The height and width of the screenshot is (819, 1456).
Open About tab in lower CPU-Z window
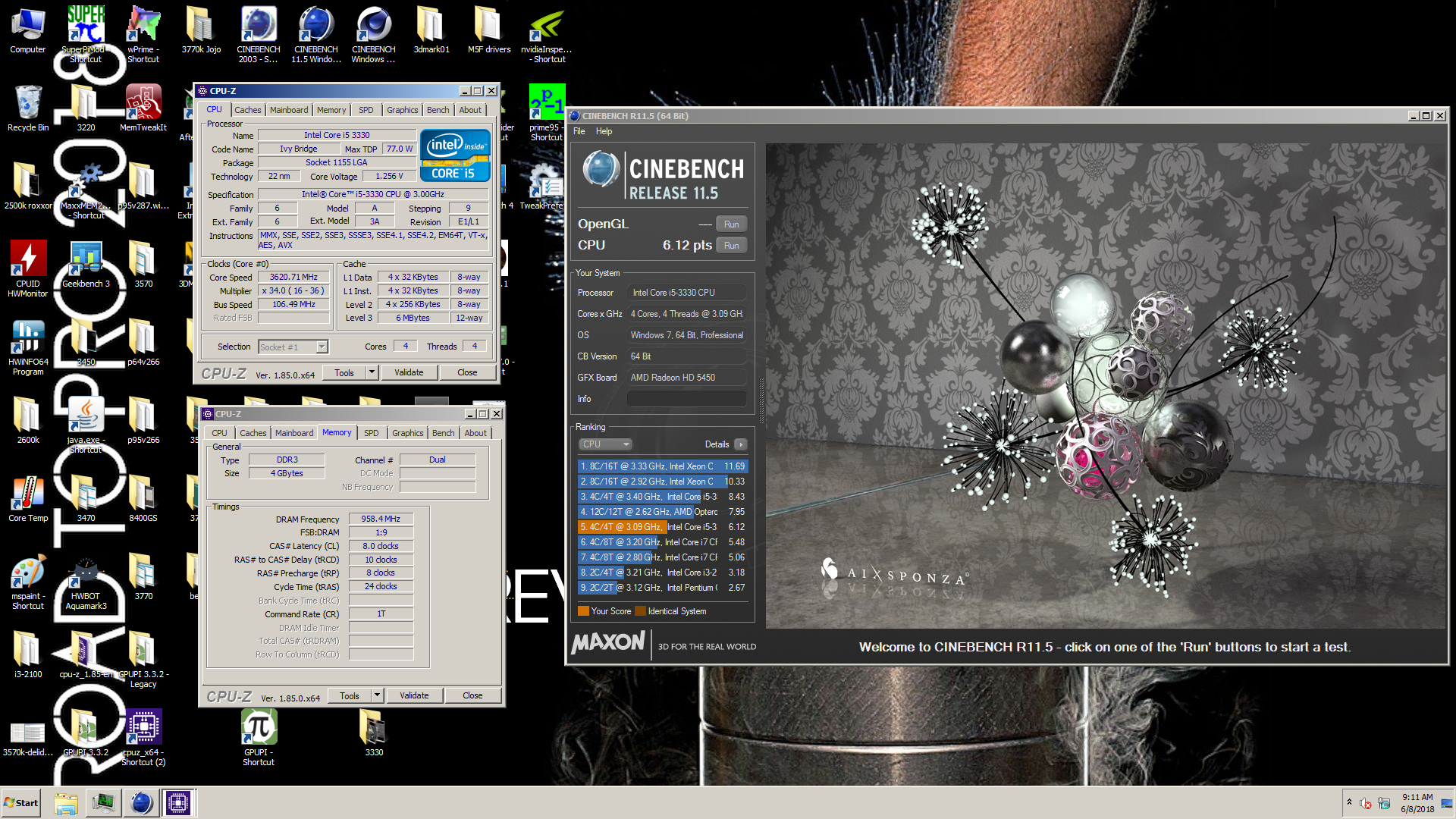coord(475,433)
